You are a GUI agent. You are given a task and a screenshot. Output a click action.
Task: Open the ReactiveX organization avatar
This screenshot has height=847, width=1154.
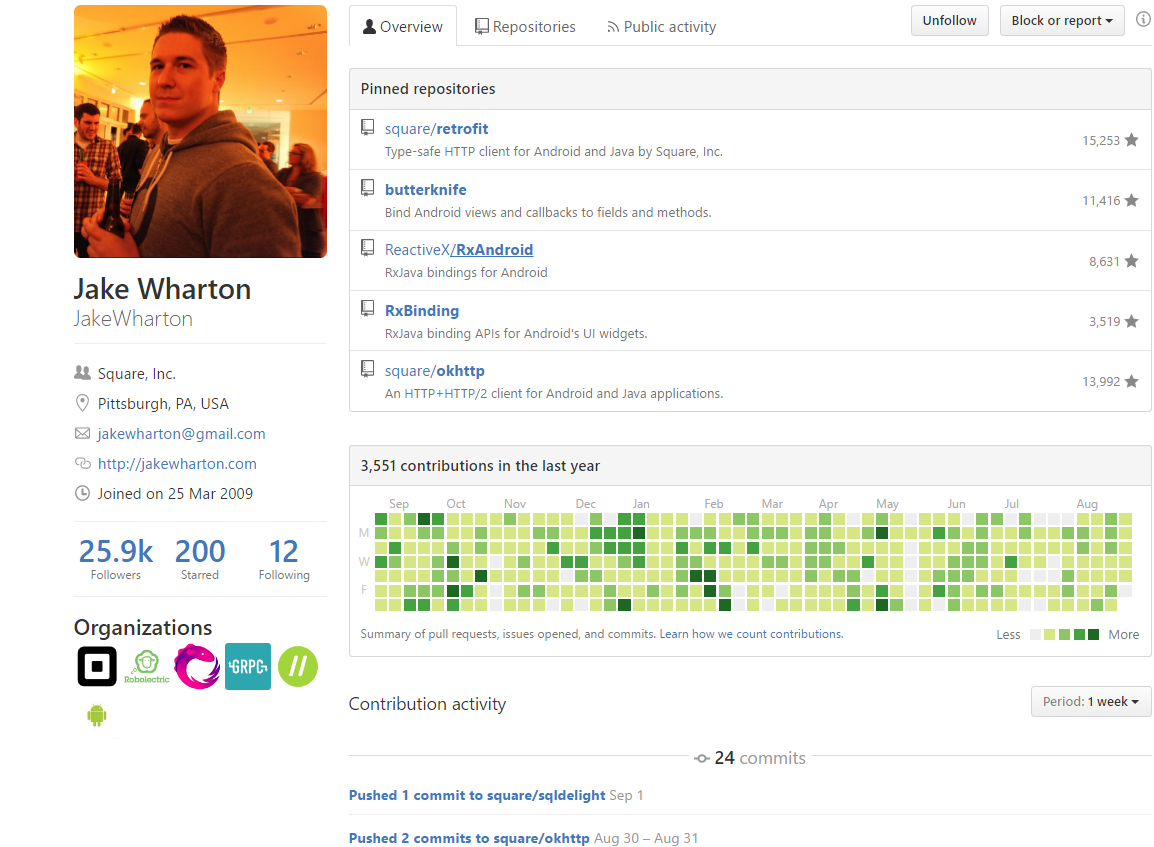coord(197,666)
